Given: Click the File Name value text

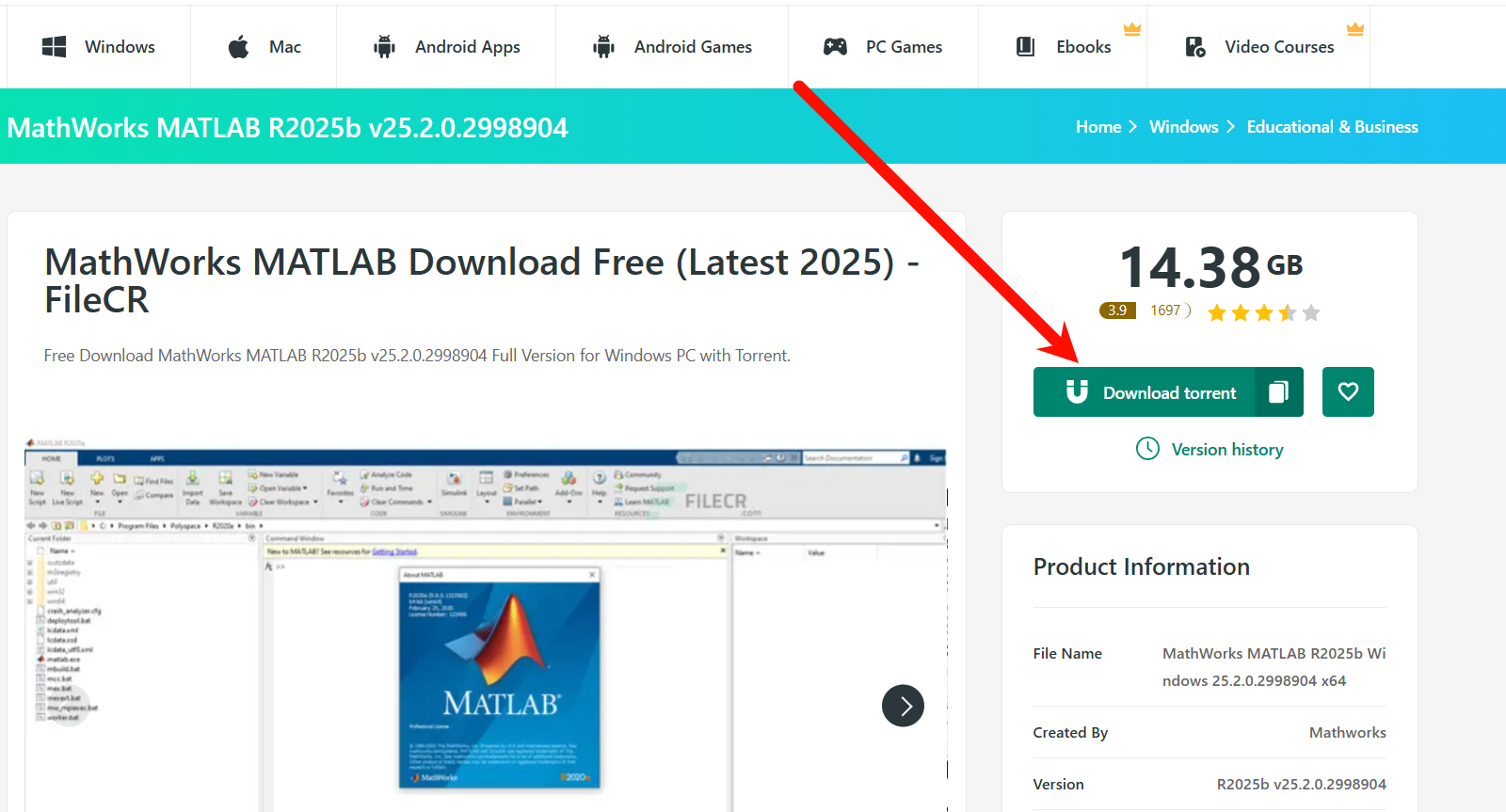Looking at the screenshot, I should pyautogui.click(x=1274, y=666).
